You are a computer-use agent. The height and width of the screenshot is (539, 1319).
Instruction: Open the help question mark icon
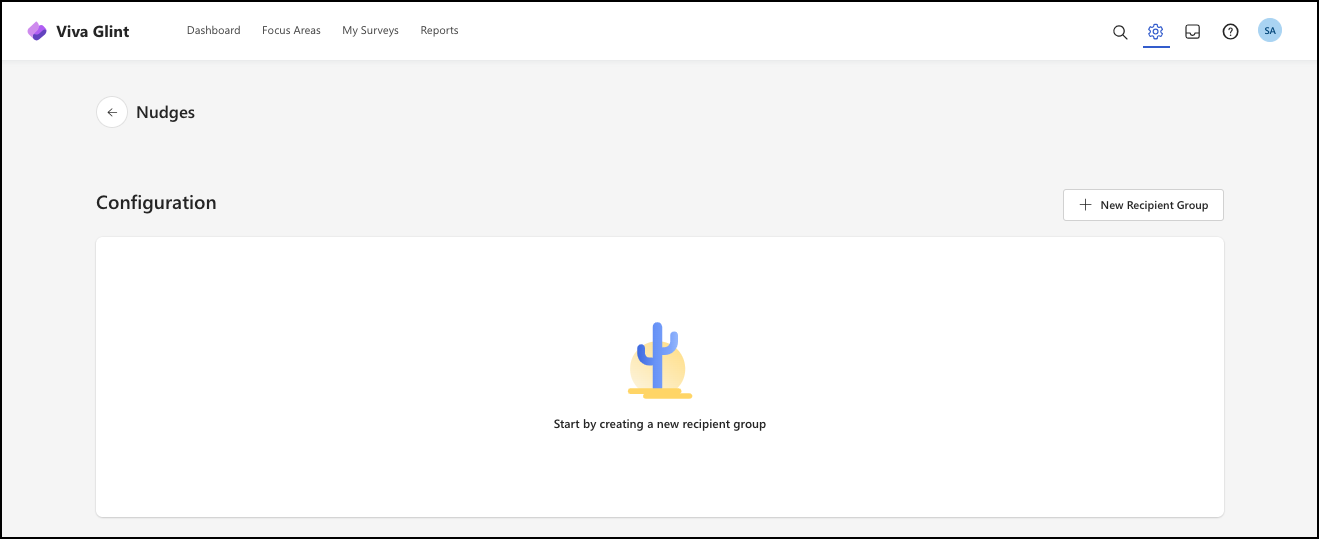tap(1231, 32)
